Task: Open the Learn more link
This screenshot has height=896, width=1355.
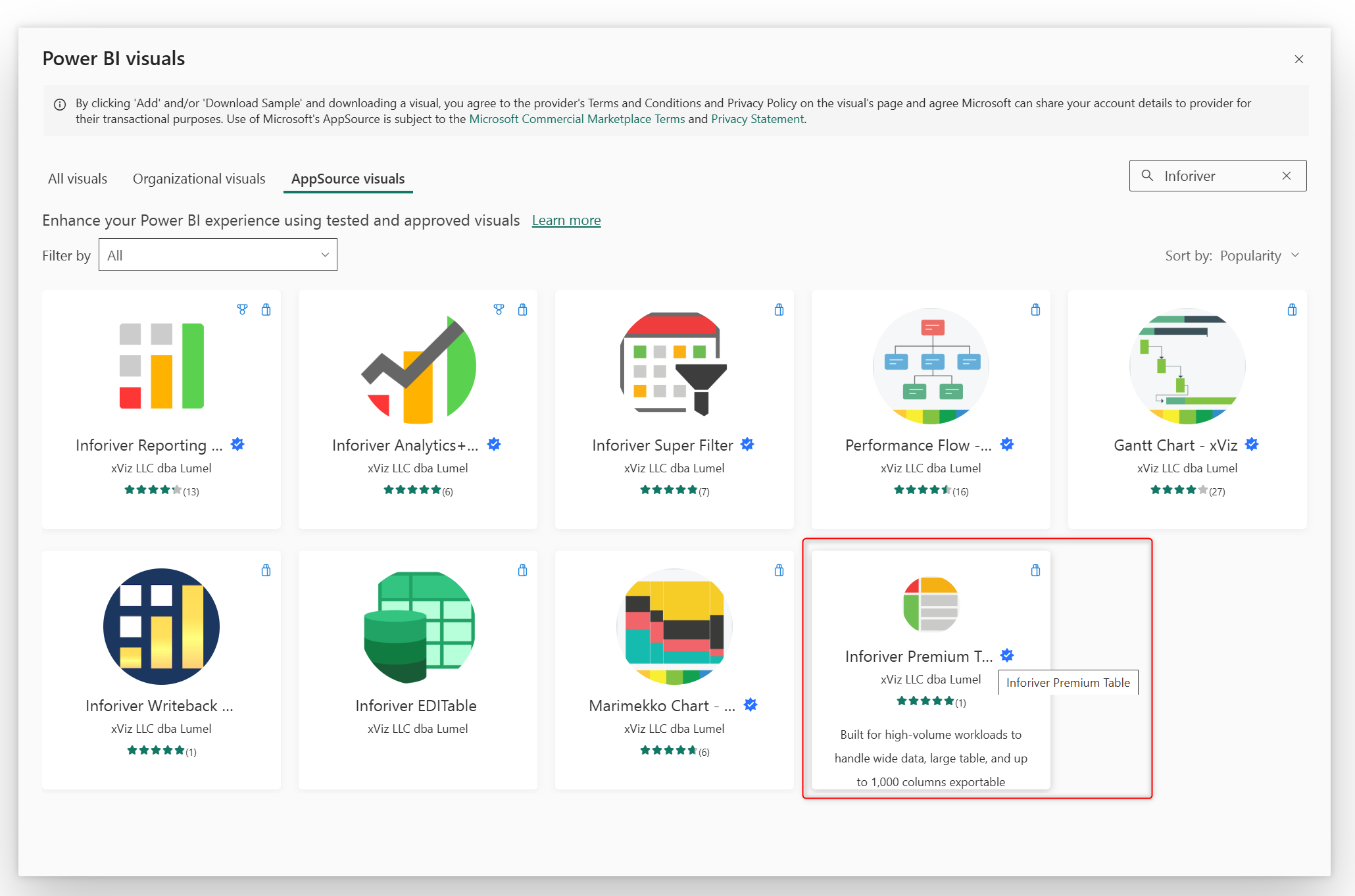Action: click(x=566, y=220)
